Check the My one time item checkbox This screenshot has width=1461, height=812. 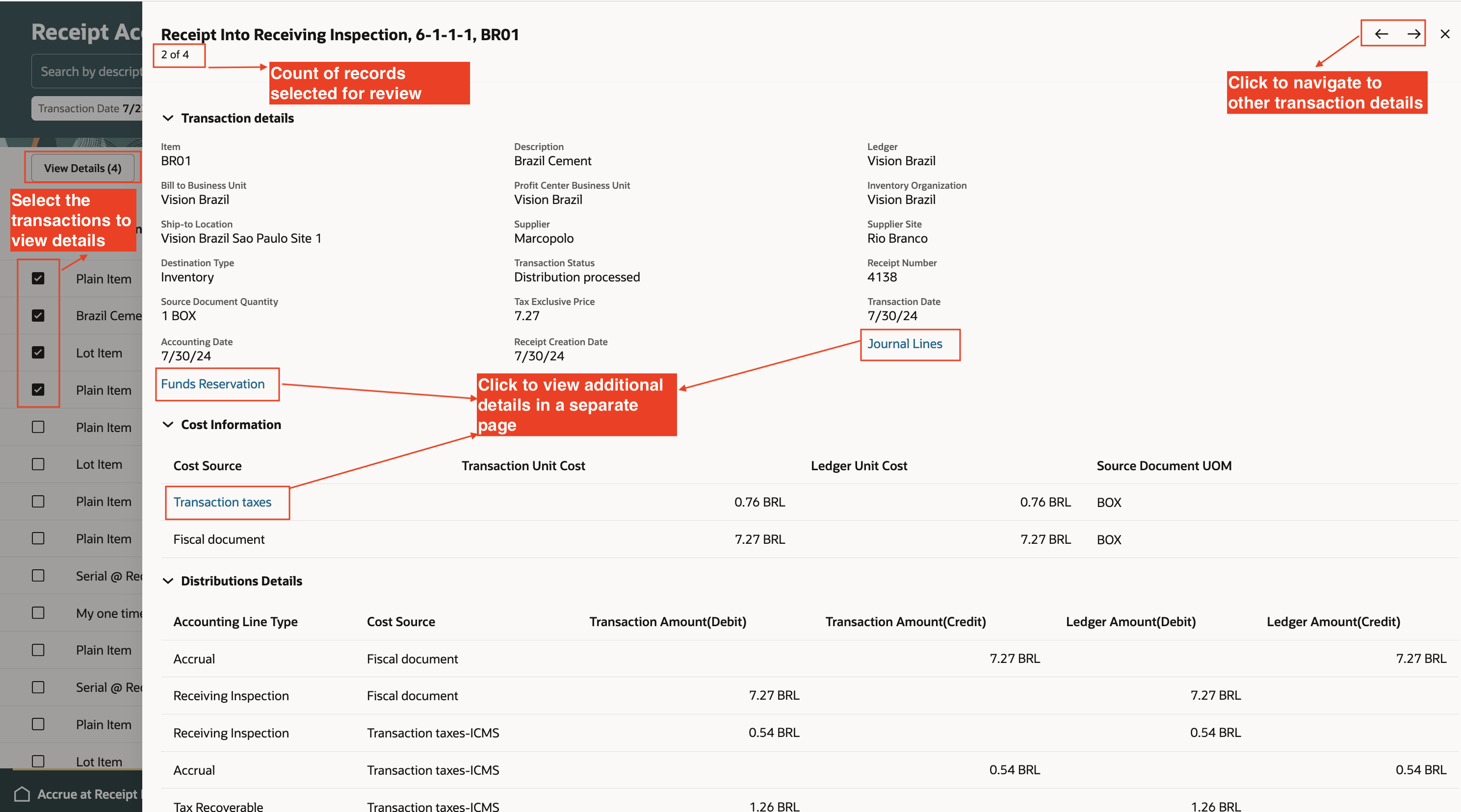[x=38, y=613]
